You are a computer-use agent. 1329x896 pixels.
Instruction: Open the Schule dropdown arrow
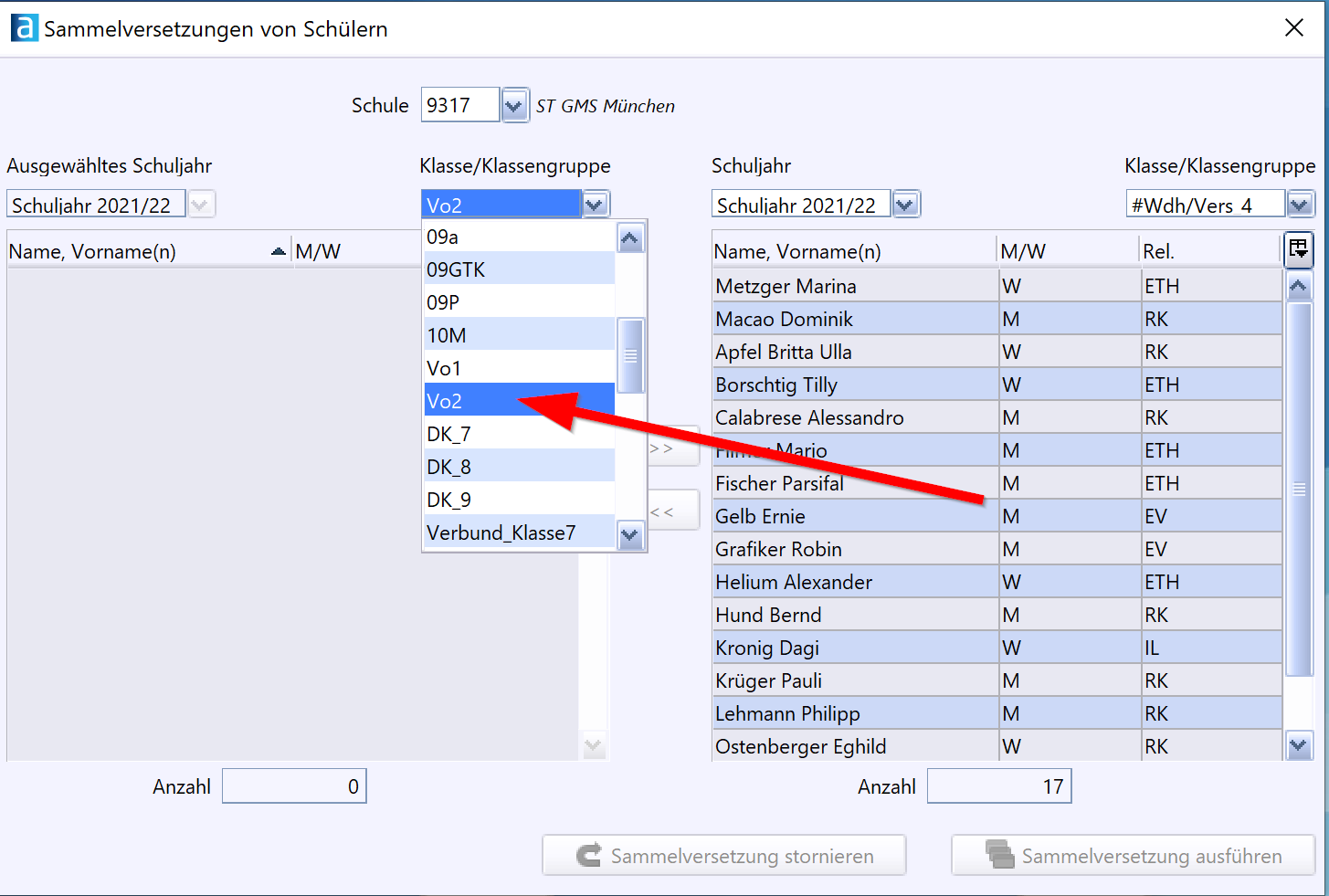514,106
